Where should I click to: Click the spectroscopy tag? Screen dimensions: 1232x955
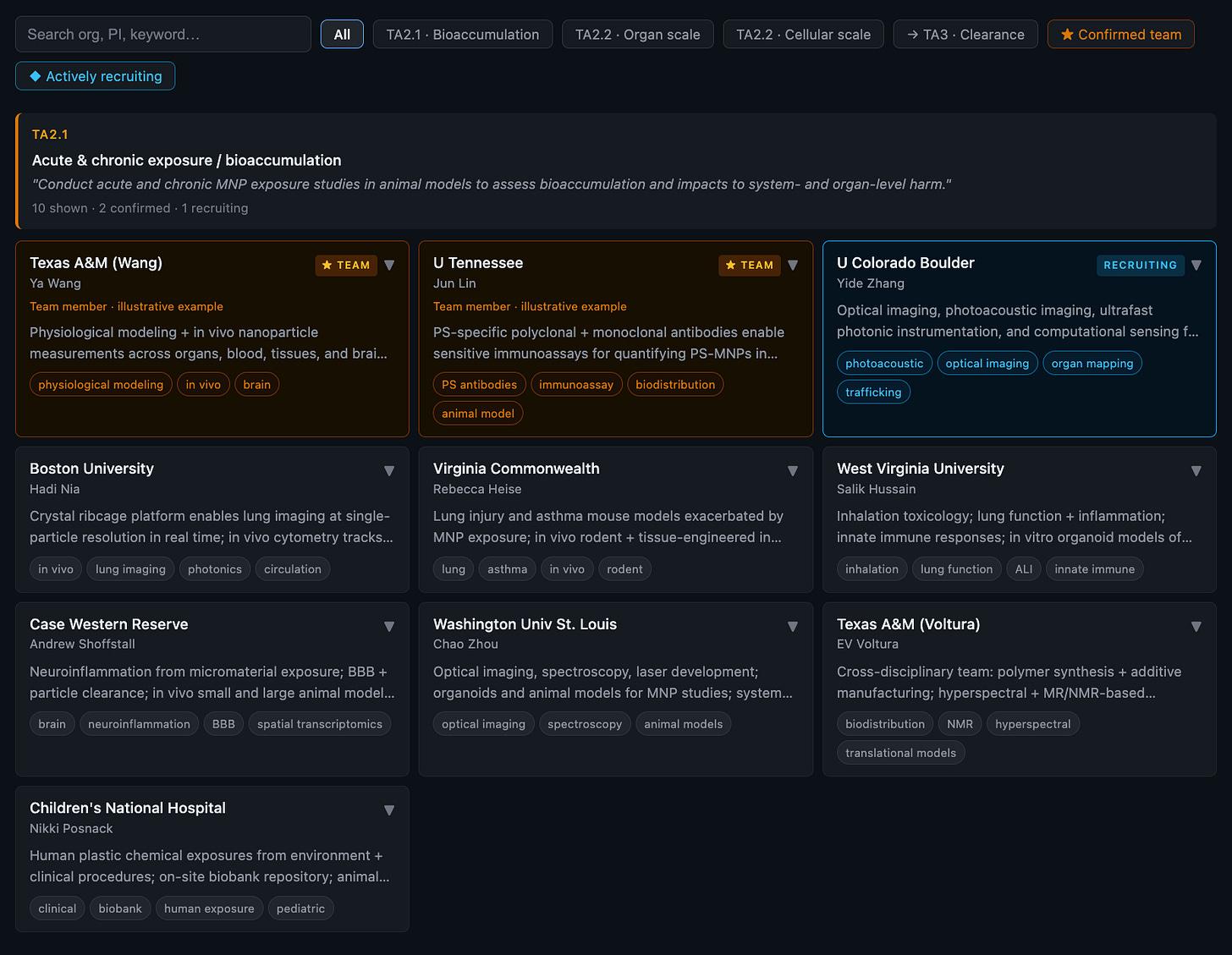pyautogui.click(x=585, y=724)
